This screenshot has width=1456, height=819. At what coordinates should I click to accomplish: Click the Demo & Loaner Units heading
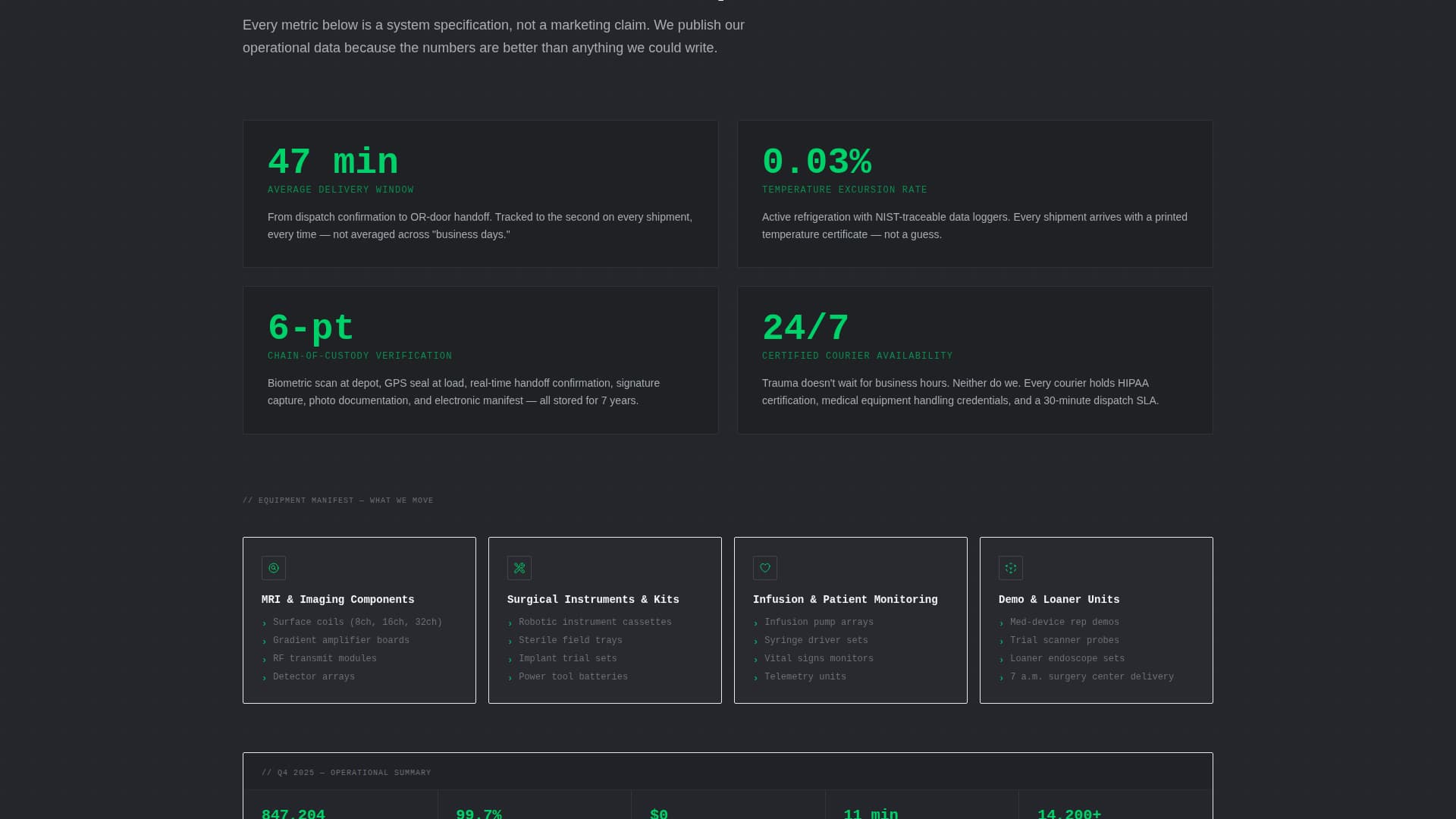tap(1059, 600)
